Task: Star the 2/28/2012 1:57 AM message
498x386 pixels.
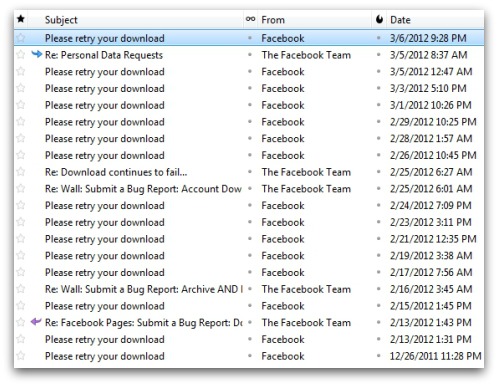Action: pyautogui.click(x=21, y=138)
